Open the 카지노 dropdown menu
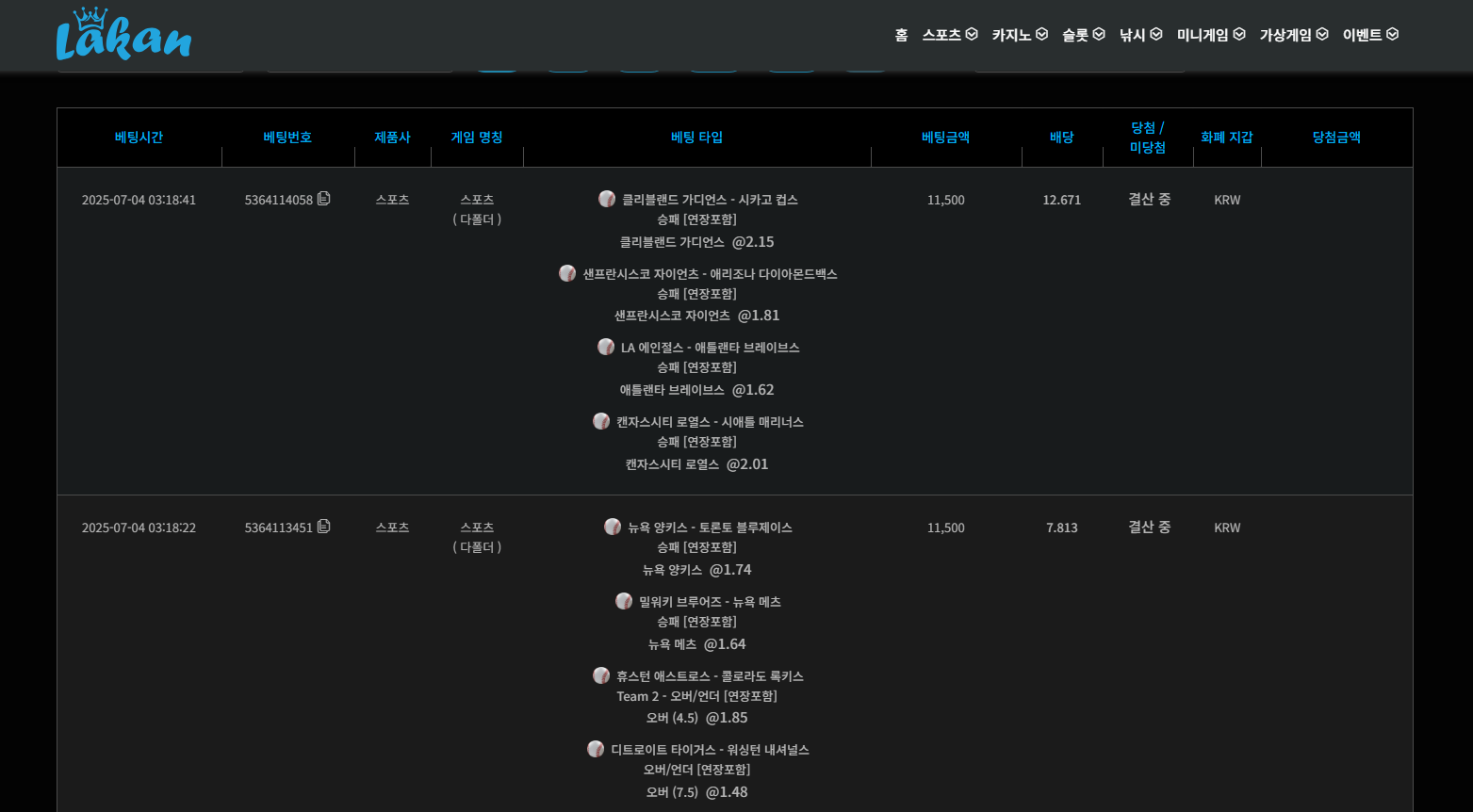Viewport: 1473px width, 812px height. click(x=1019, y=35)
